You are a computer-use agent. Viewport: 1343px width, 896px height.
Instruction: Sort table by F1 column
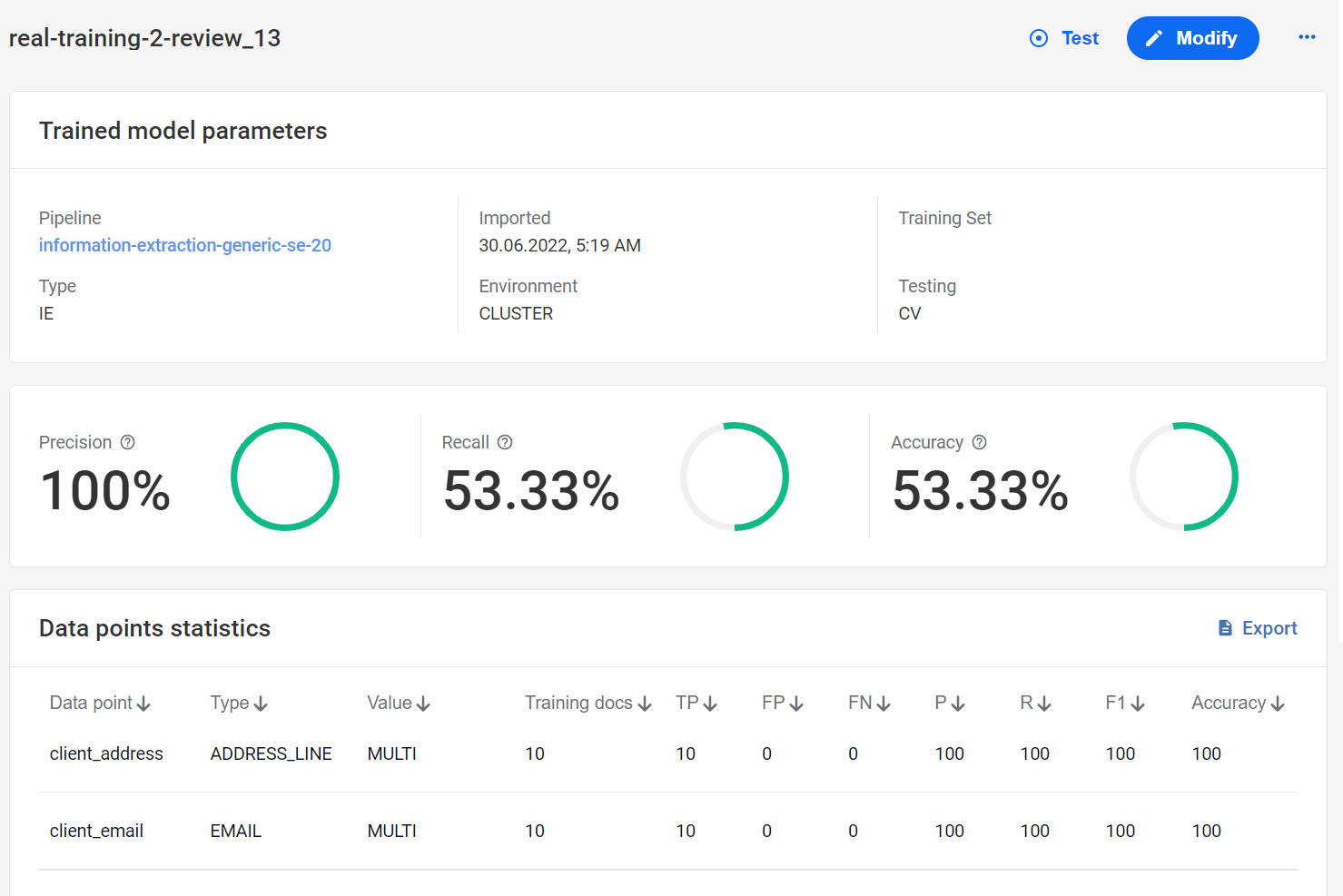pyautogui.click(x=1125, y=704)
